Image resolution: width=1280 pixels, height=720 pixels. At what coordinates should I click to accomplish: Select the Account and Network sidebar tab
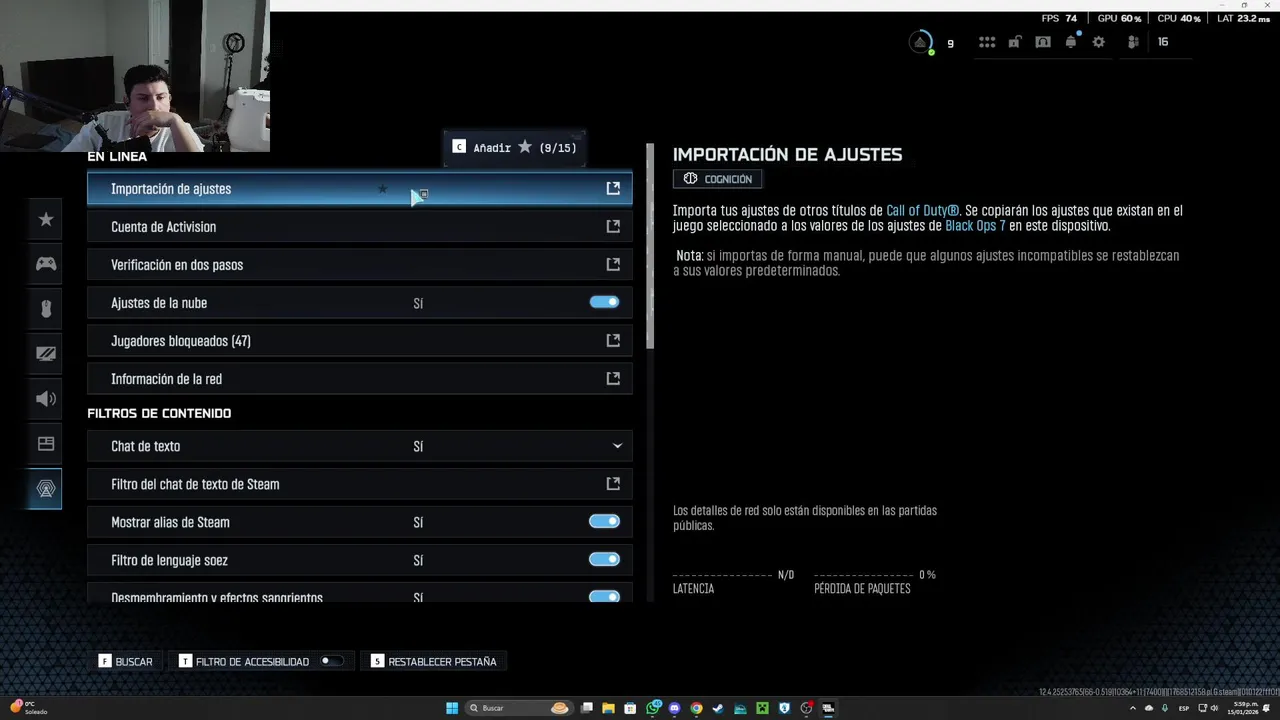pos(45,489)
